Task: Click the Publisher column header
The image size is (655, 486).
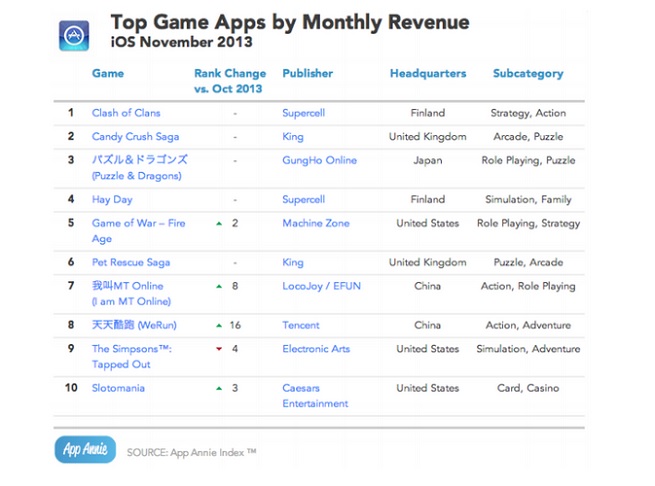Action: coord(307,74)
